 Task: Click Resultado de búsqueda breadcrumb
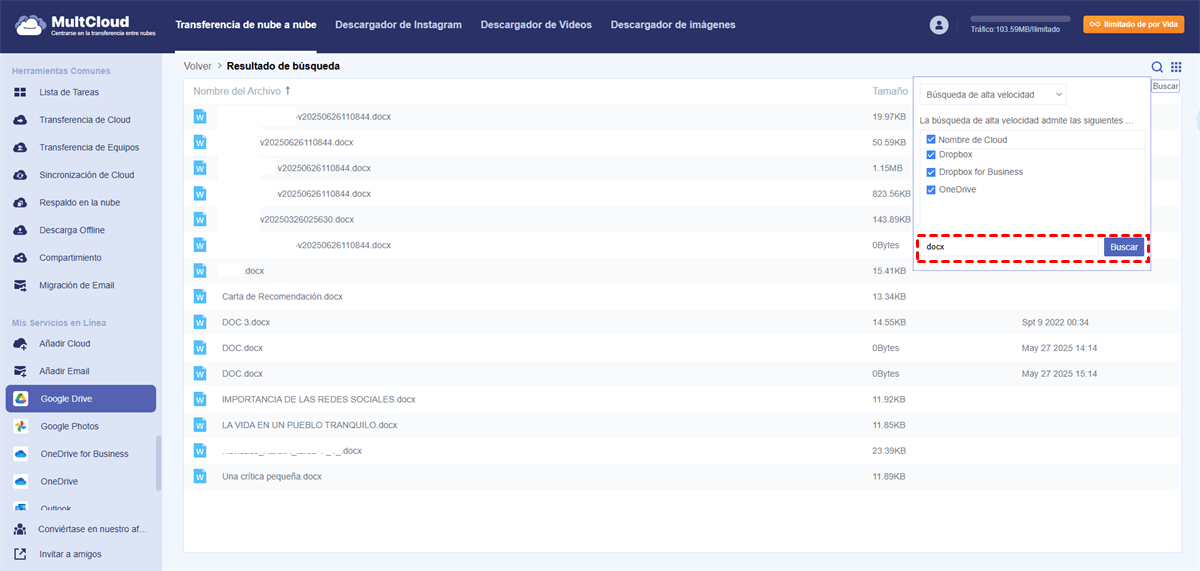pyautogui.click(x=283, y=67)
